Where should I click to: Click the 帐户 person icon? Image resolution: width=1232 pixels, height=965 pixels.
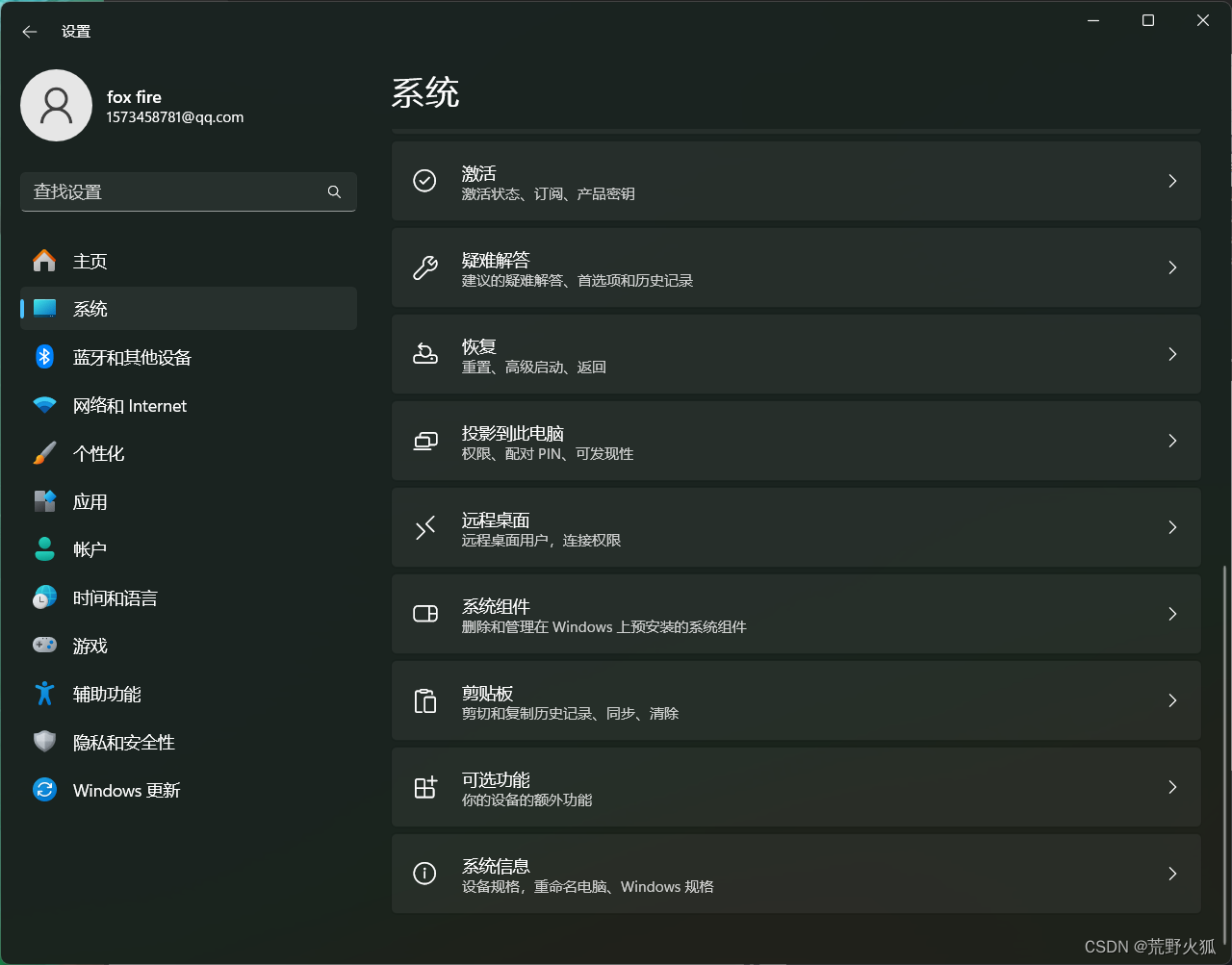[x=44, y=549]
